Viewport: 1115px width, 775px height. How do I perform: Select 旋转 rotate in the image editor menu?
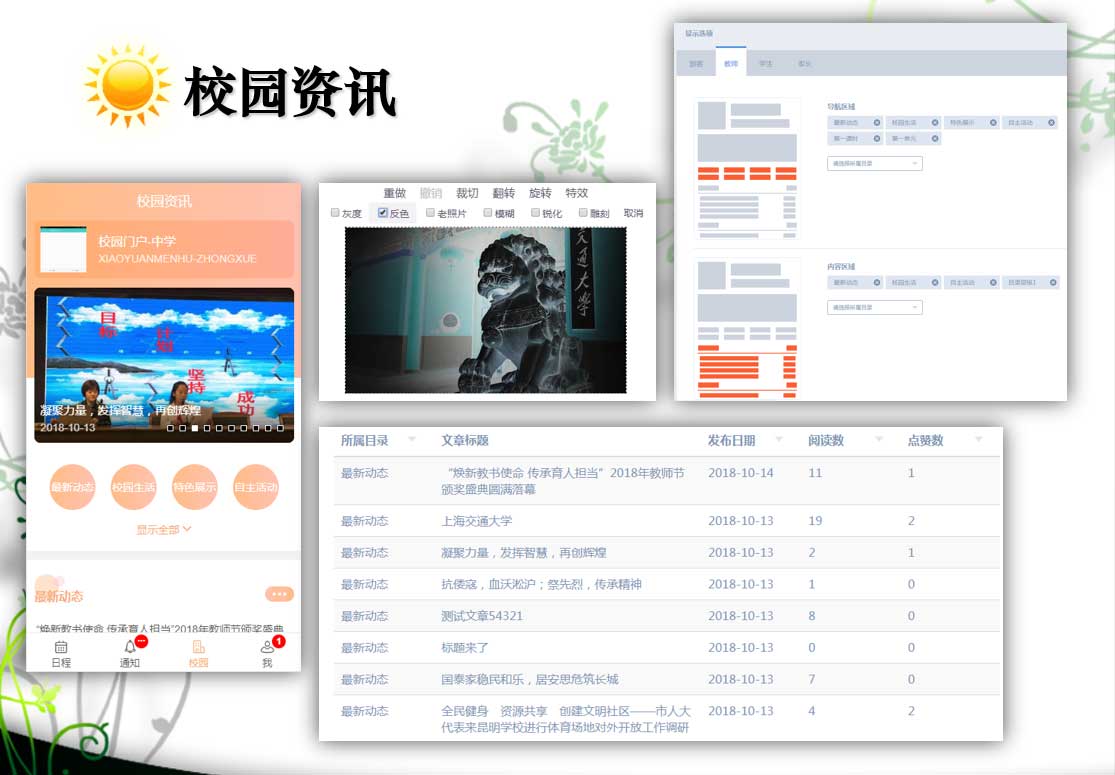click(x=540, y=193)
